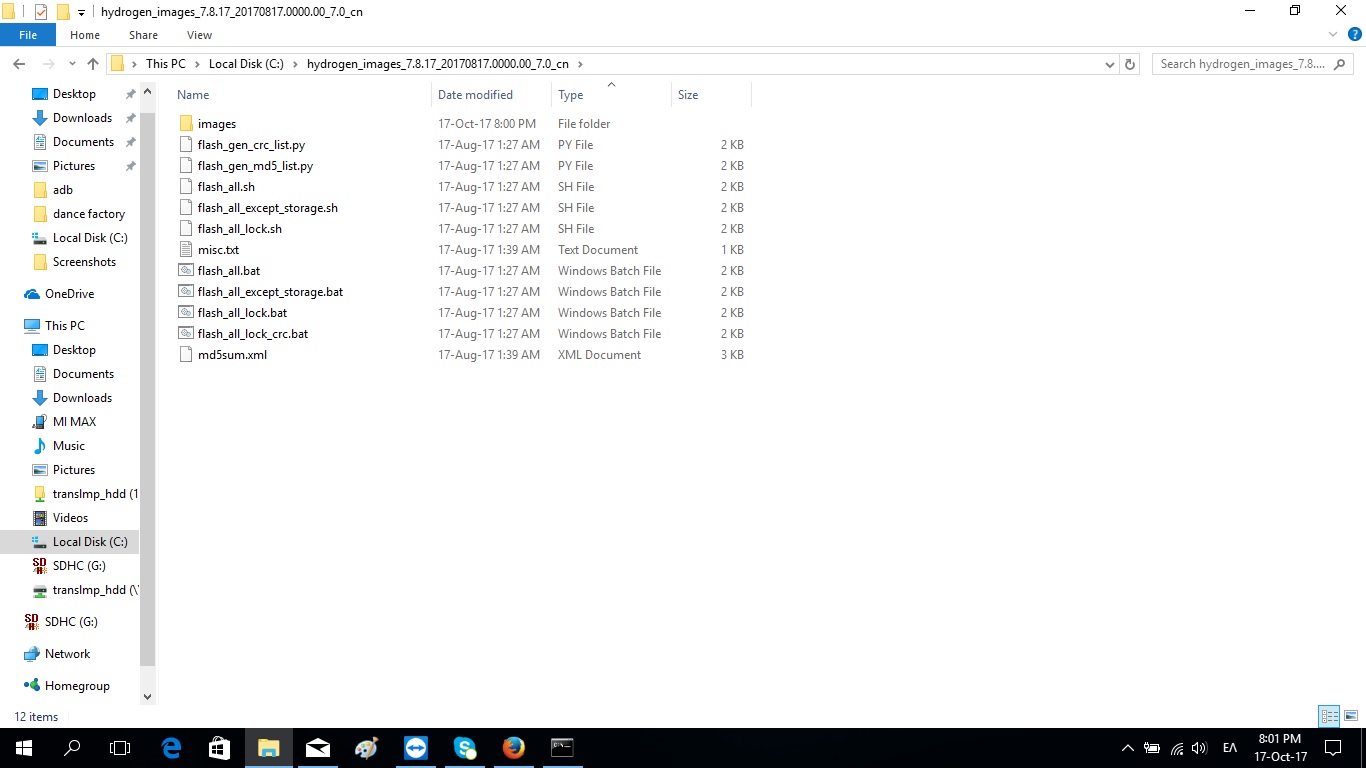The image size is (1366, 768).
Task: Open the File menu
Action: click(x=28, y=35)
